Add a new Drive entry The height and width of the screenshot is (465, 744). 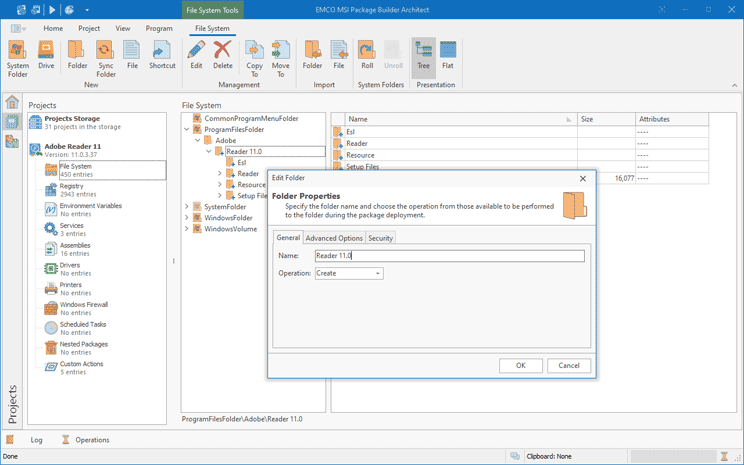(46, 55)
